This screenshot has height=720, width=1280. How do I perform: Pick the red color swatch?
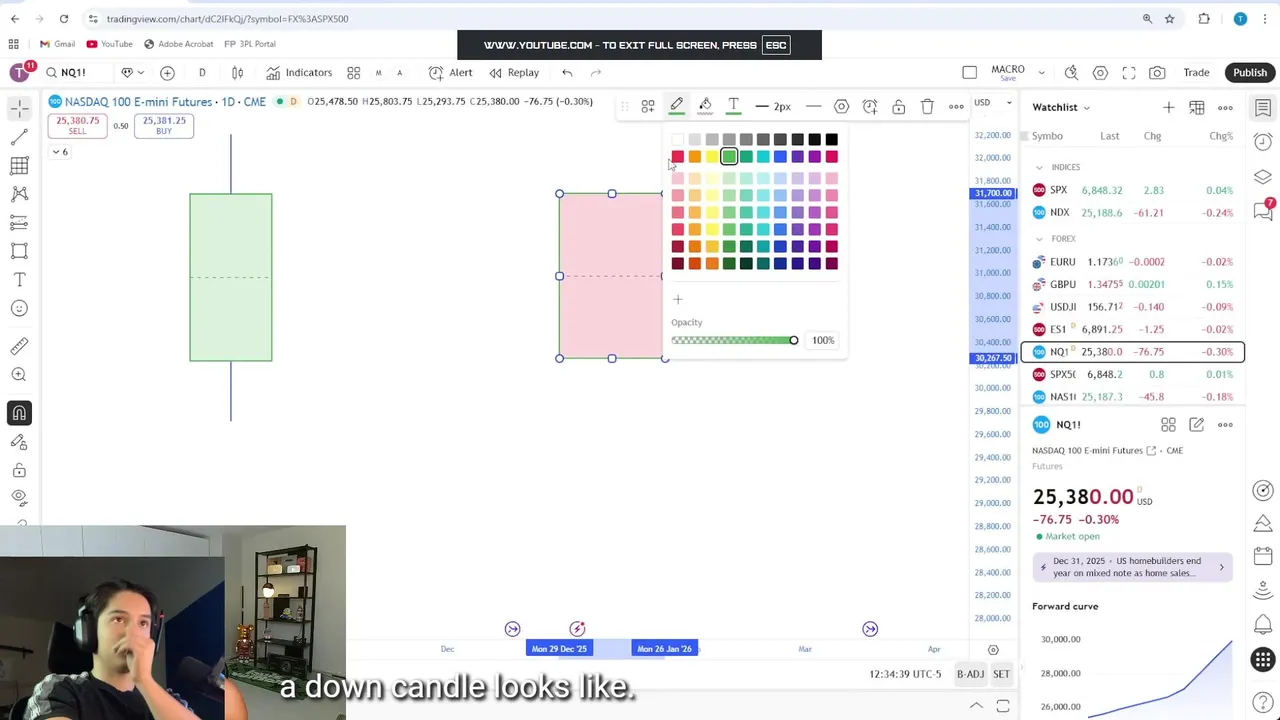coord(678,157)
